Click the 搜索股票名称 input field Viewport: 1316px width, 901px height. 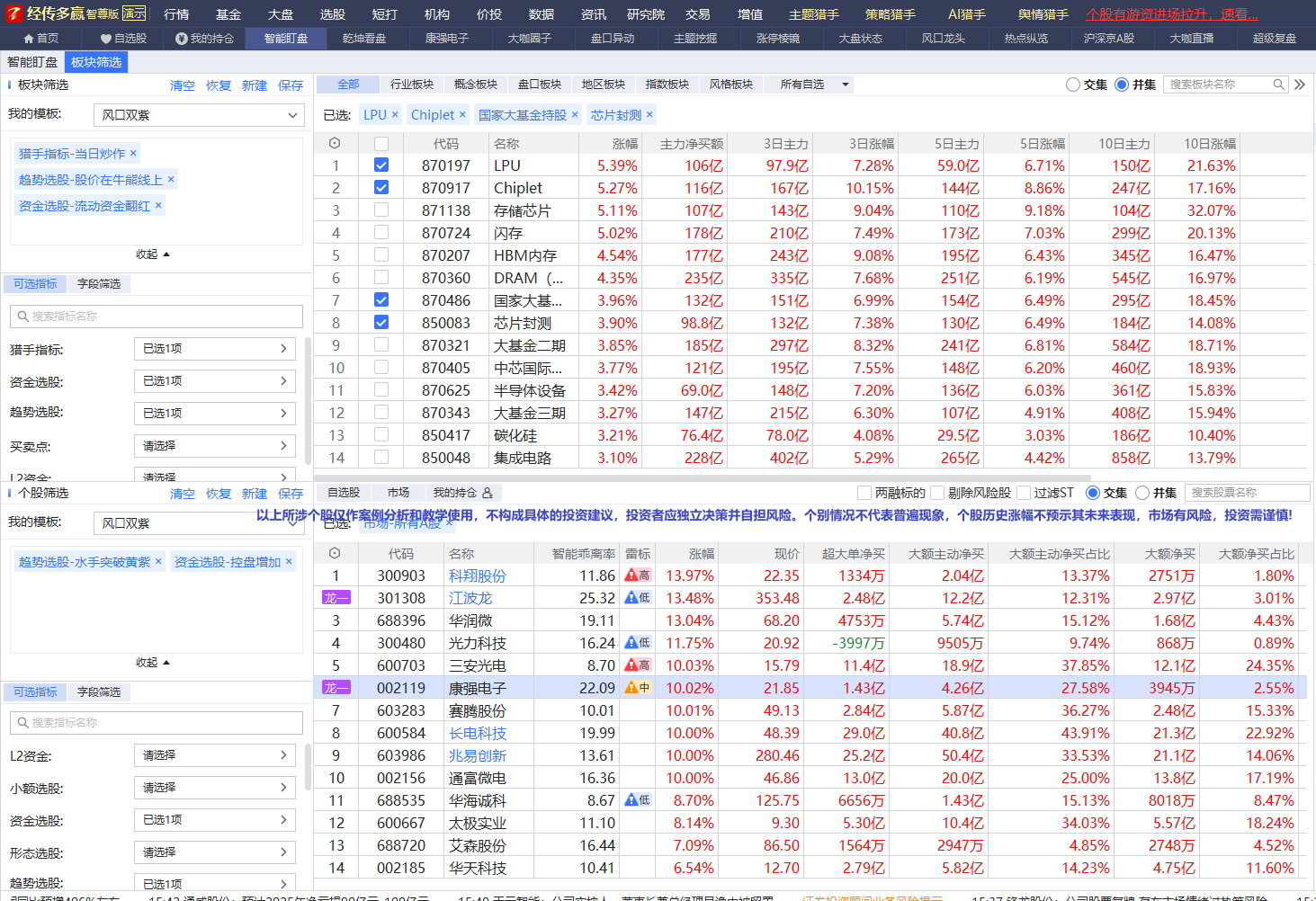pyautogui.click(x=1247, y=493)
